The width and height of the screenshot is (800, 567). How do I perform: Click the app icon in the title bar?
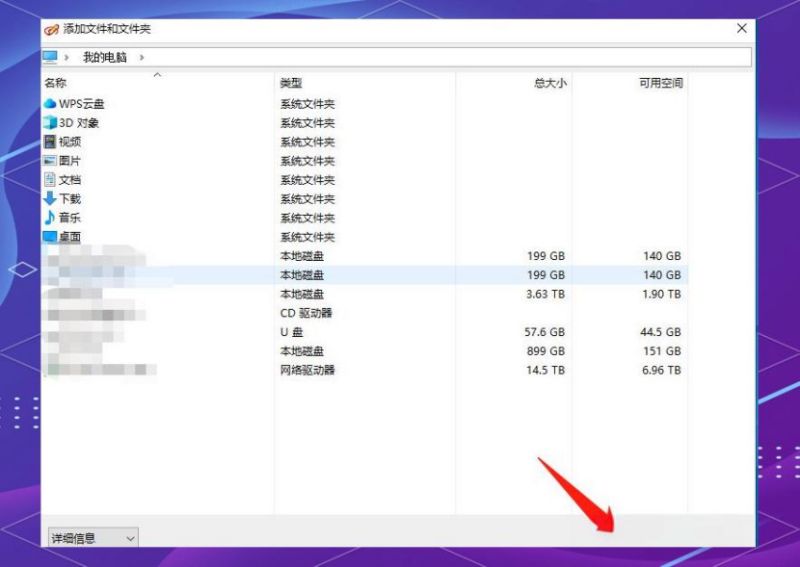coord(52,29)
